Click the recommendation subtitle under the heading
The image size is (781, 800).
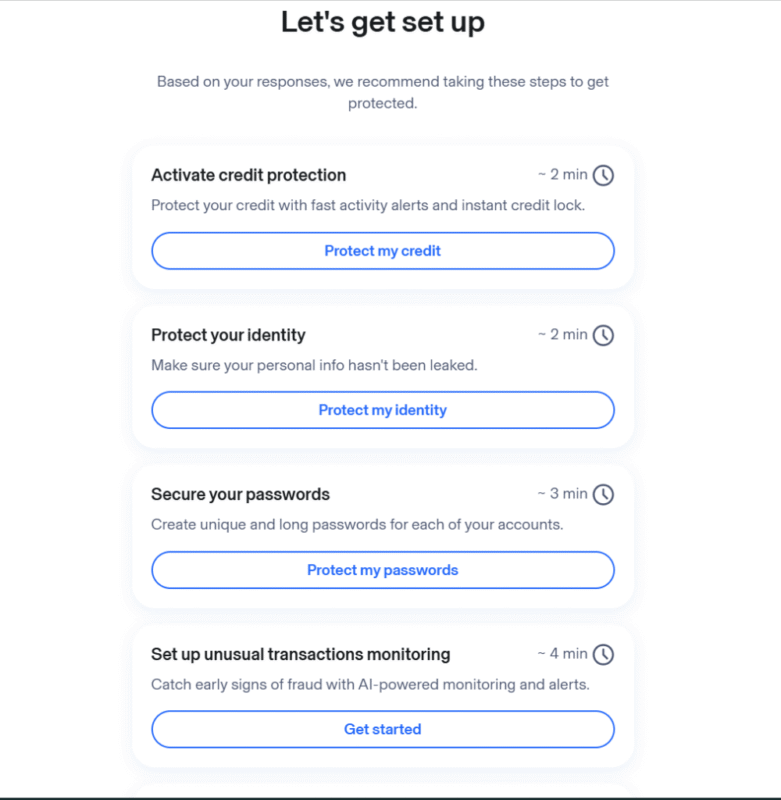382,92
